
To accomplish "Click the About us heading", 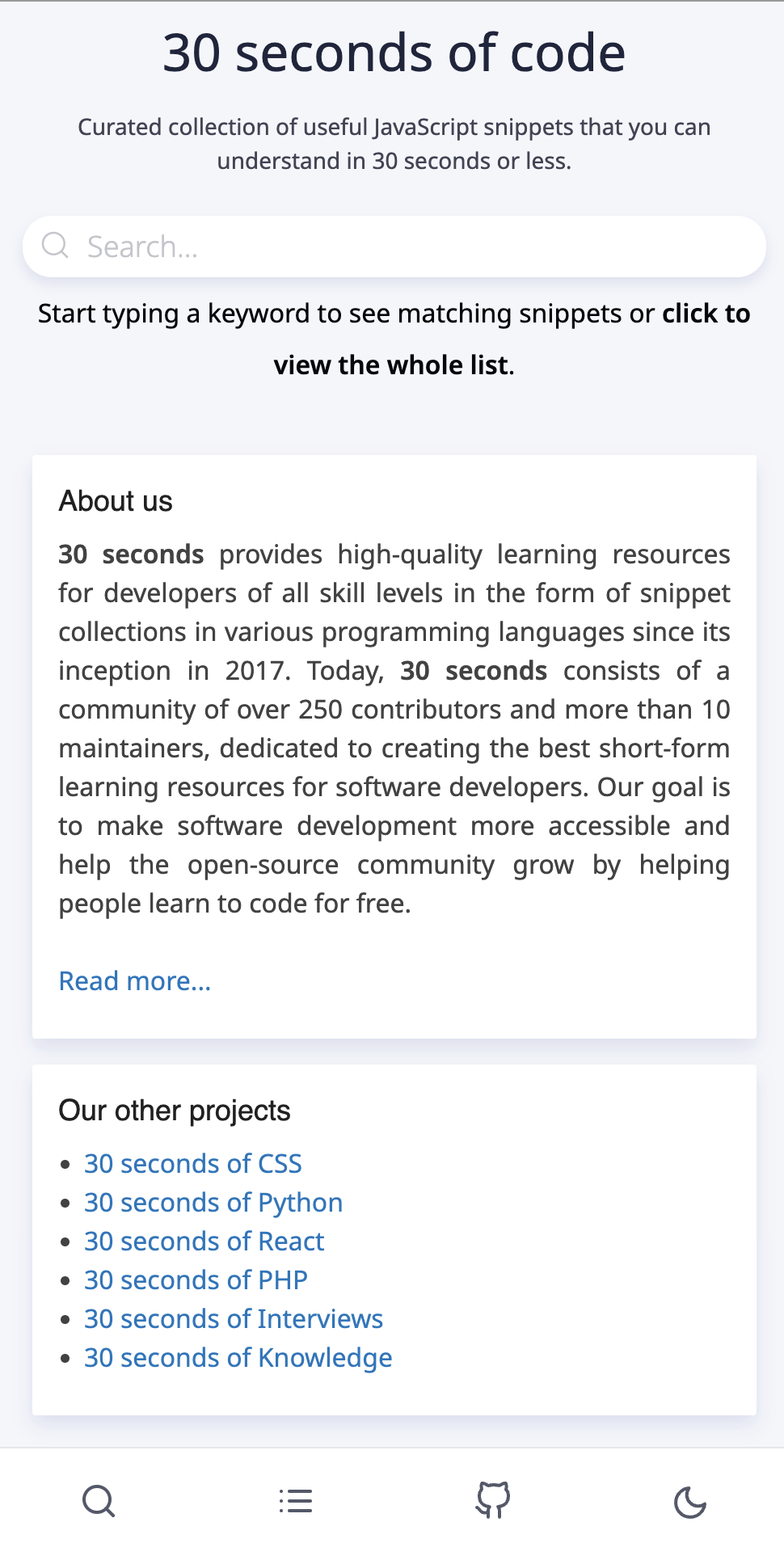I will pos(115,500).
